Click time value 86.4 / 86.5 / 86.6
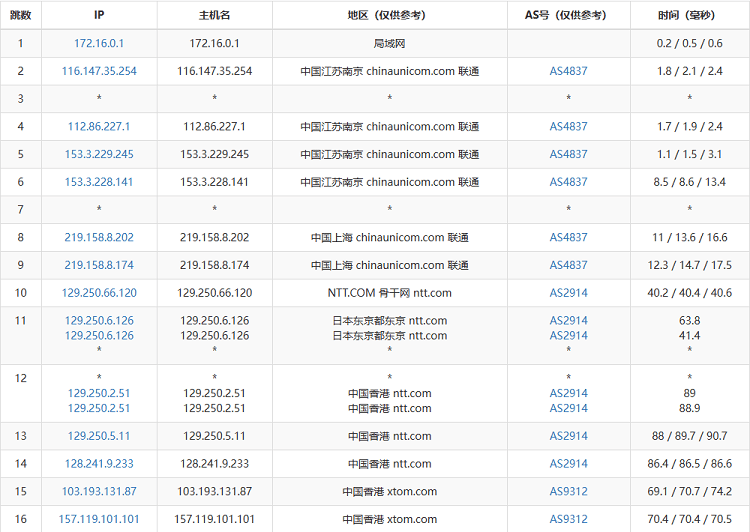The height and width of the screenshot is (532, 750). pos(689,464)
